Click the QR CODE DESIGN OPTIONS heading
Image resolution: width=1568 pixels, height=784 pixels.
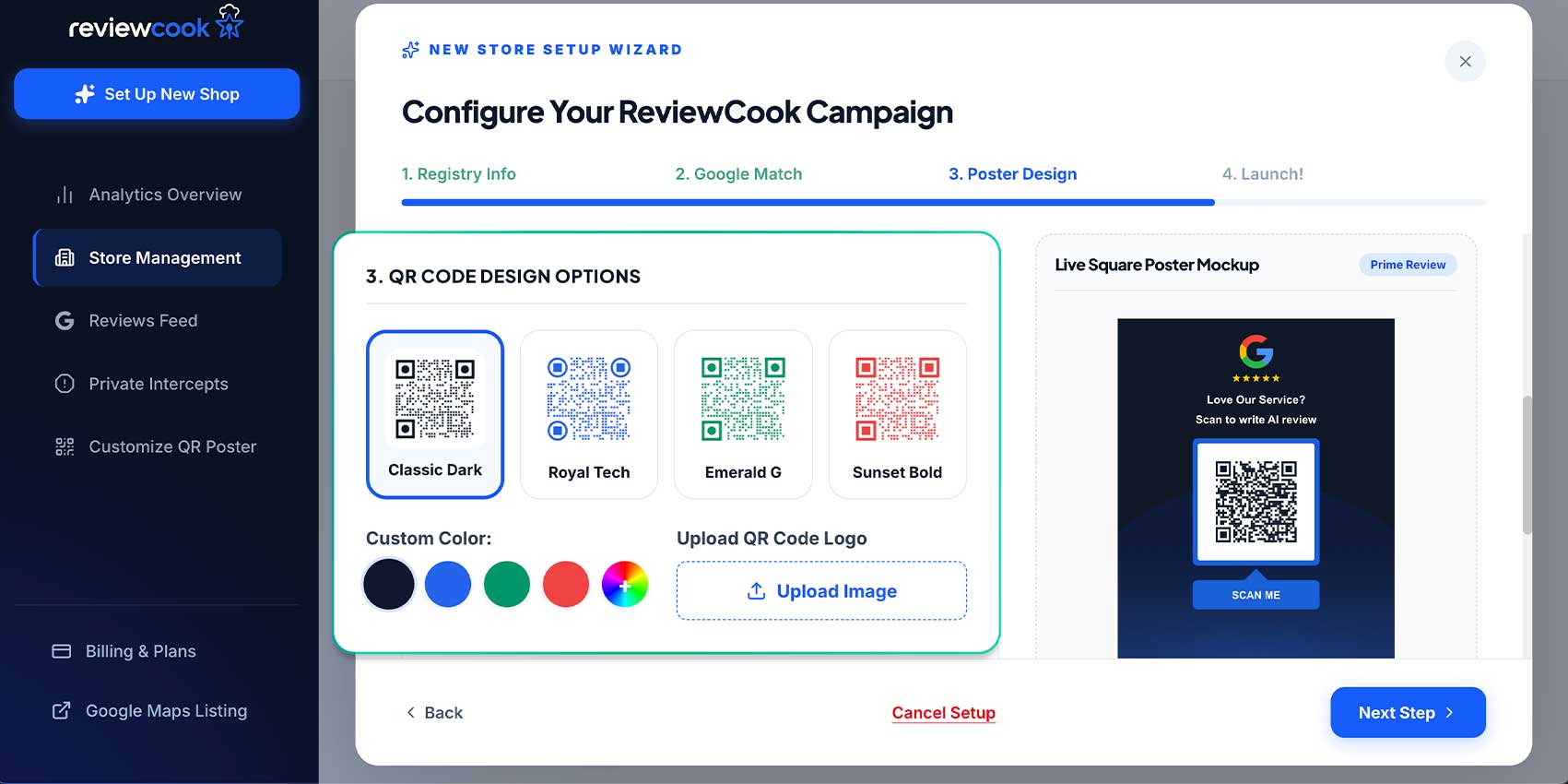coord(503,277)
